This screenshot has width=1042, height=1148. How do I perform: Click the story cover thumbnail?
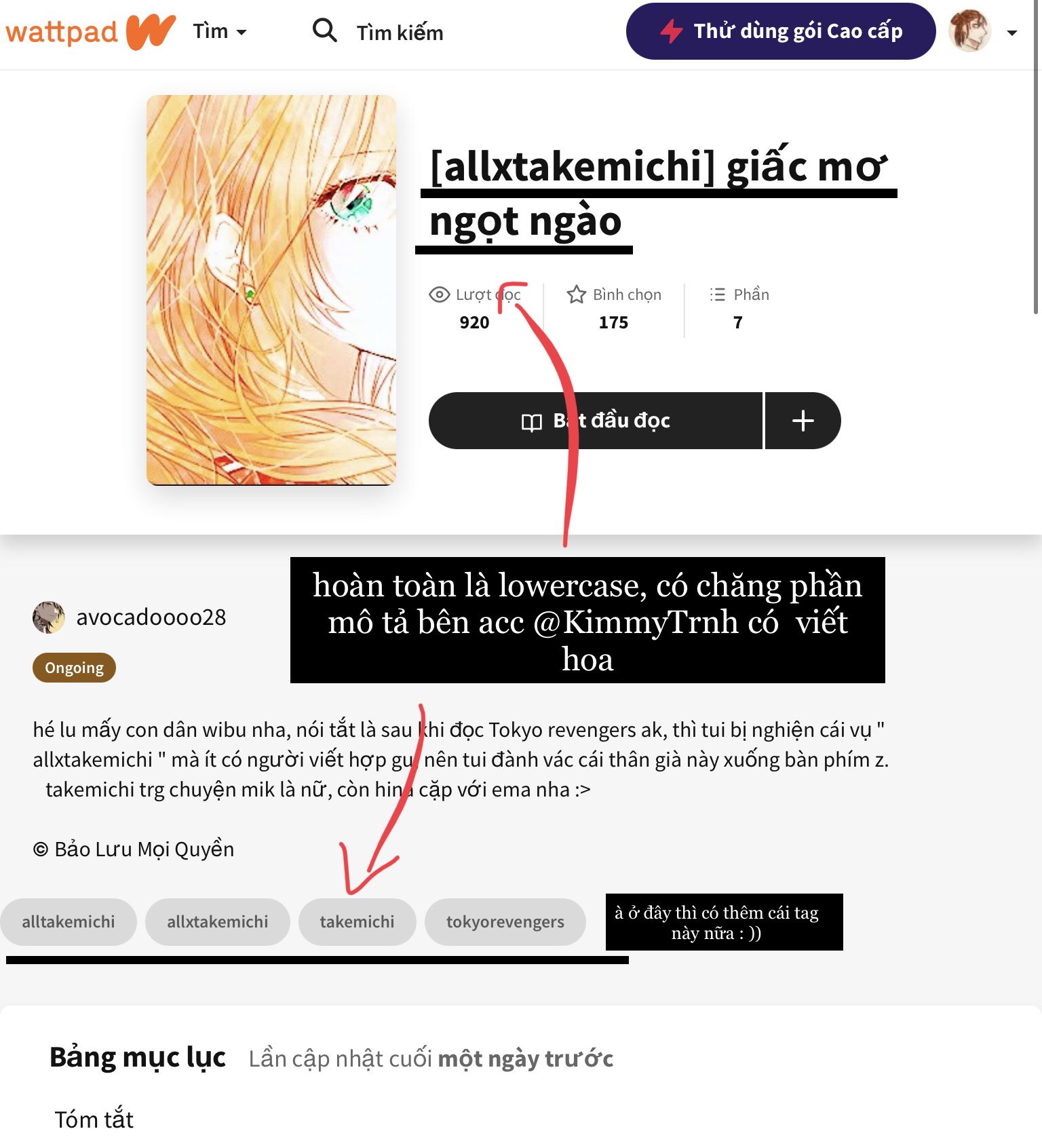point(271,290)
